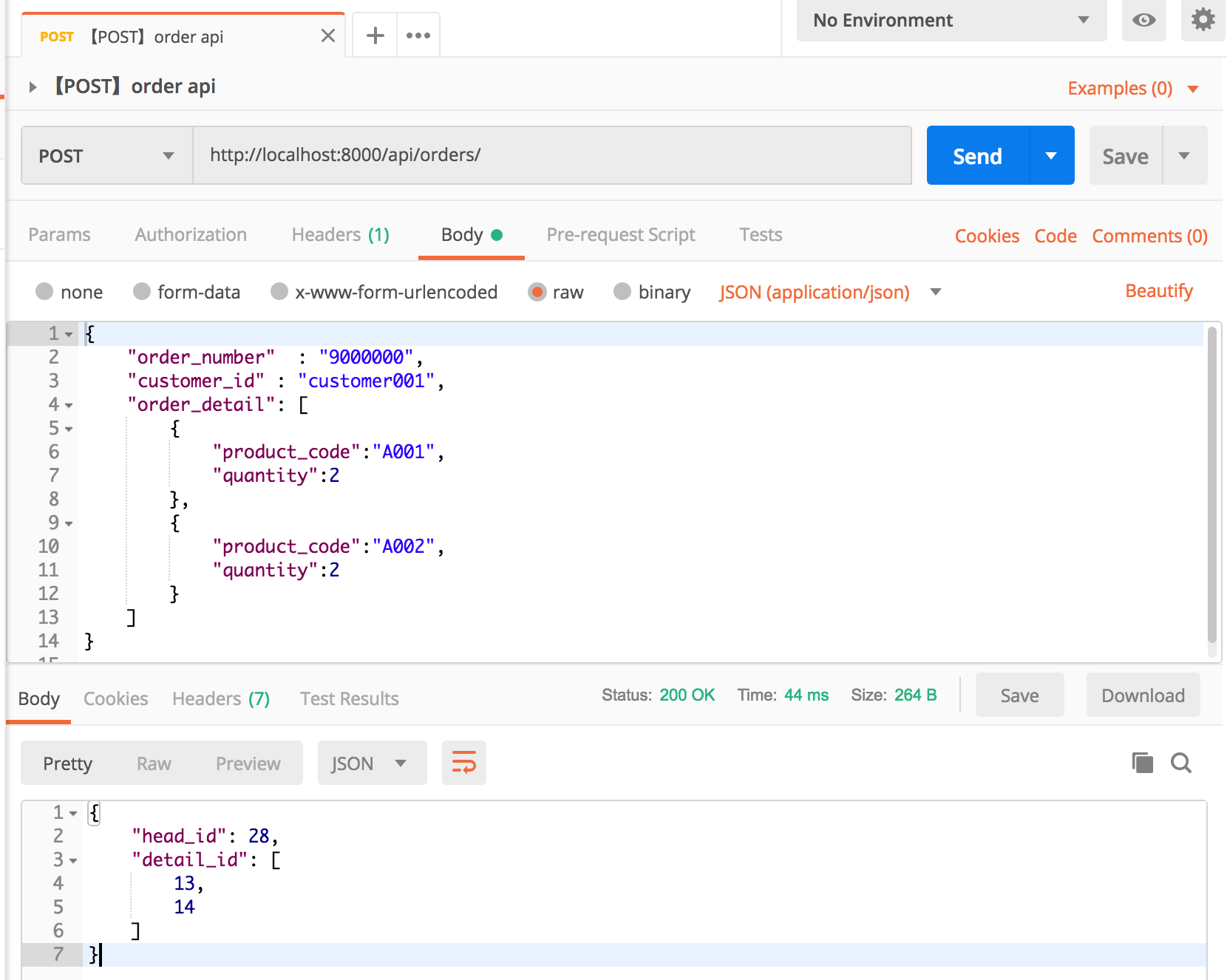
Task: Open the POST method dropdown
Action: 106,156
